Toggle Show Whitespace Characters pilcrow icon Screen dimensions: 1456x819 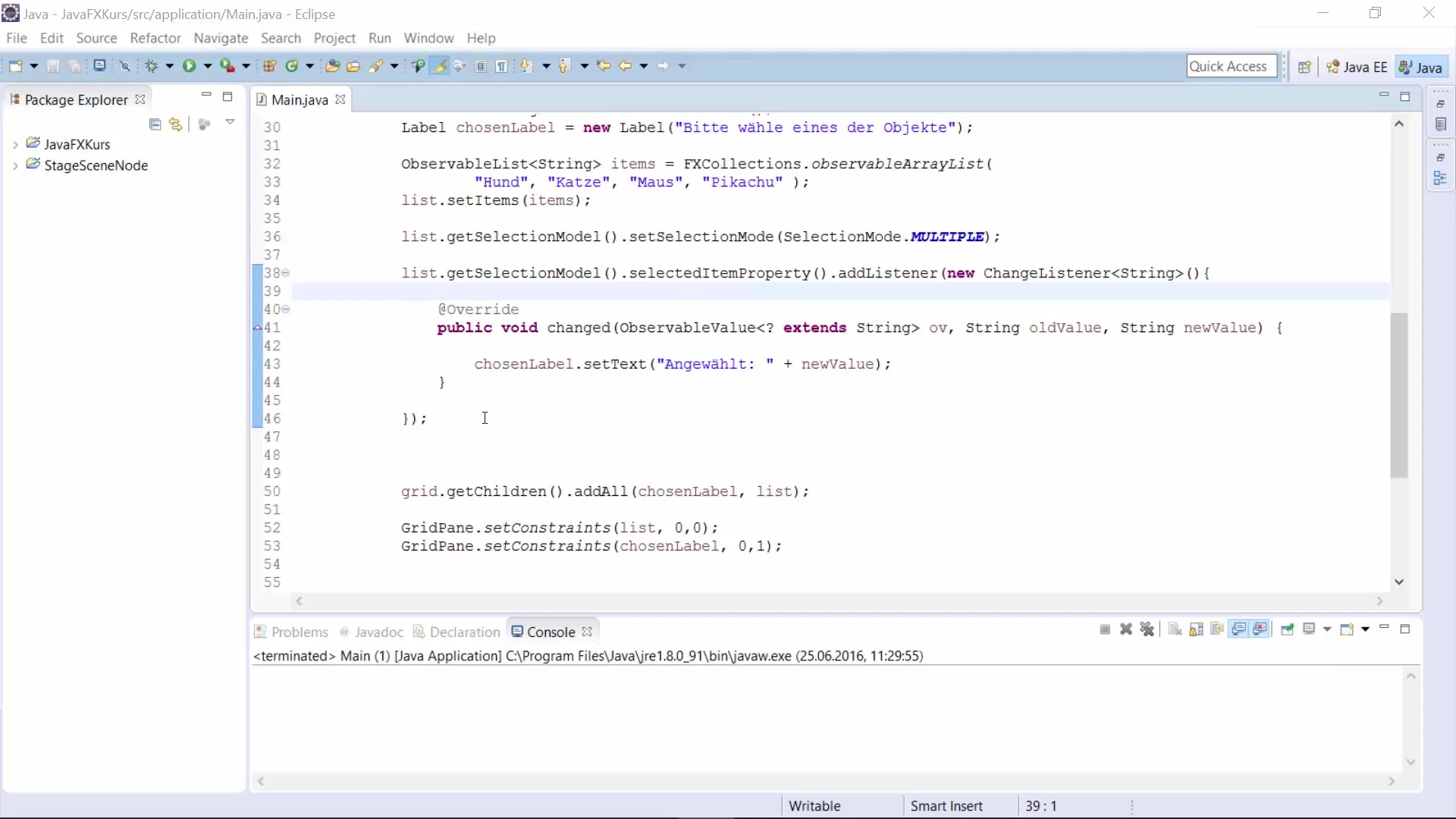click(502, 66)
